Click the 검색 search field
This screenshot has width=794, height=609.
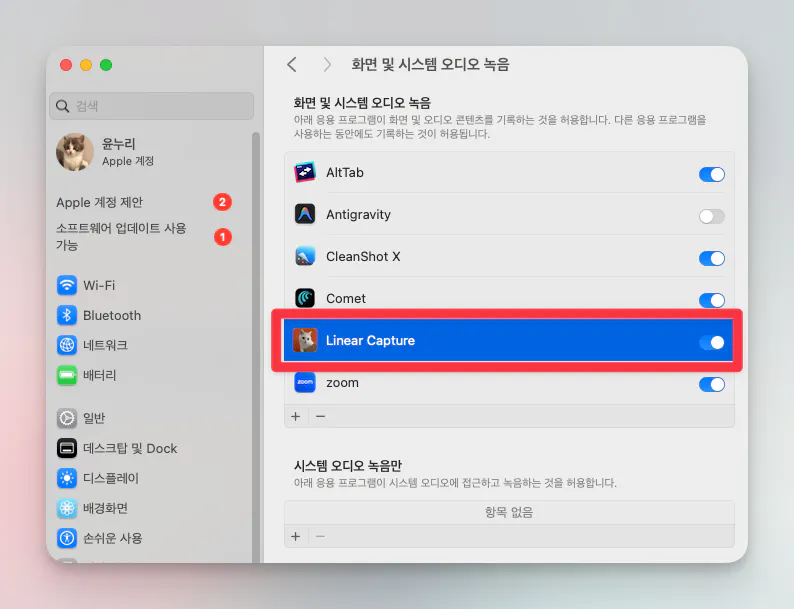pyautogui.click(x=151, y=106)
